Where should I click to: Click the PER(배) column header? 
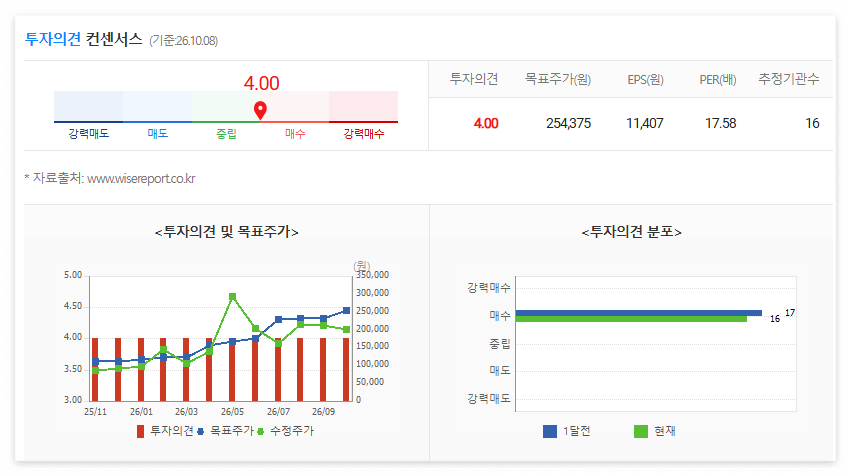coord(717,80)
